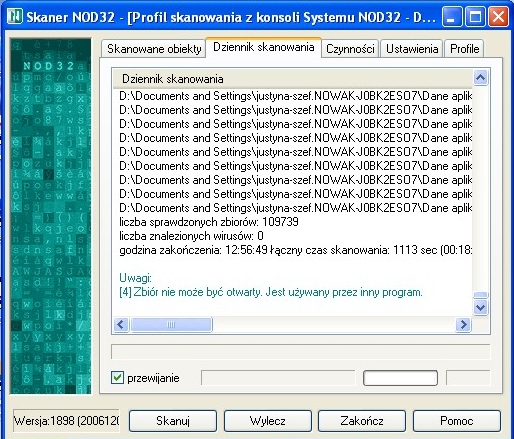Screen dimensions: 514x439
Task: Select note '[4] Zbiór nie może być otwarty'
Action: pos(271,292)
